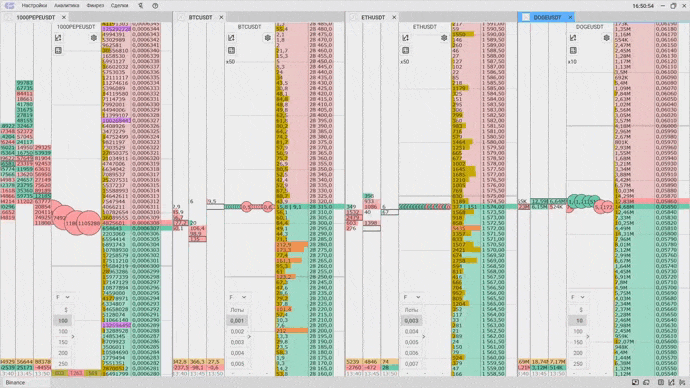690x388 pixels.
Task: Open the Настройки menu
Action: tap(34, 6)
